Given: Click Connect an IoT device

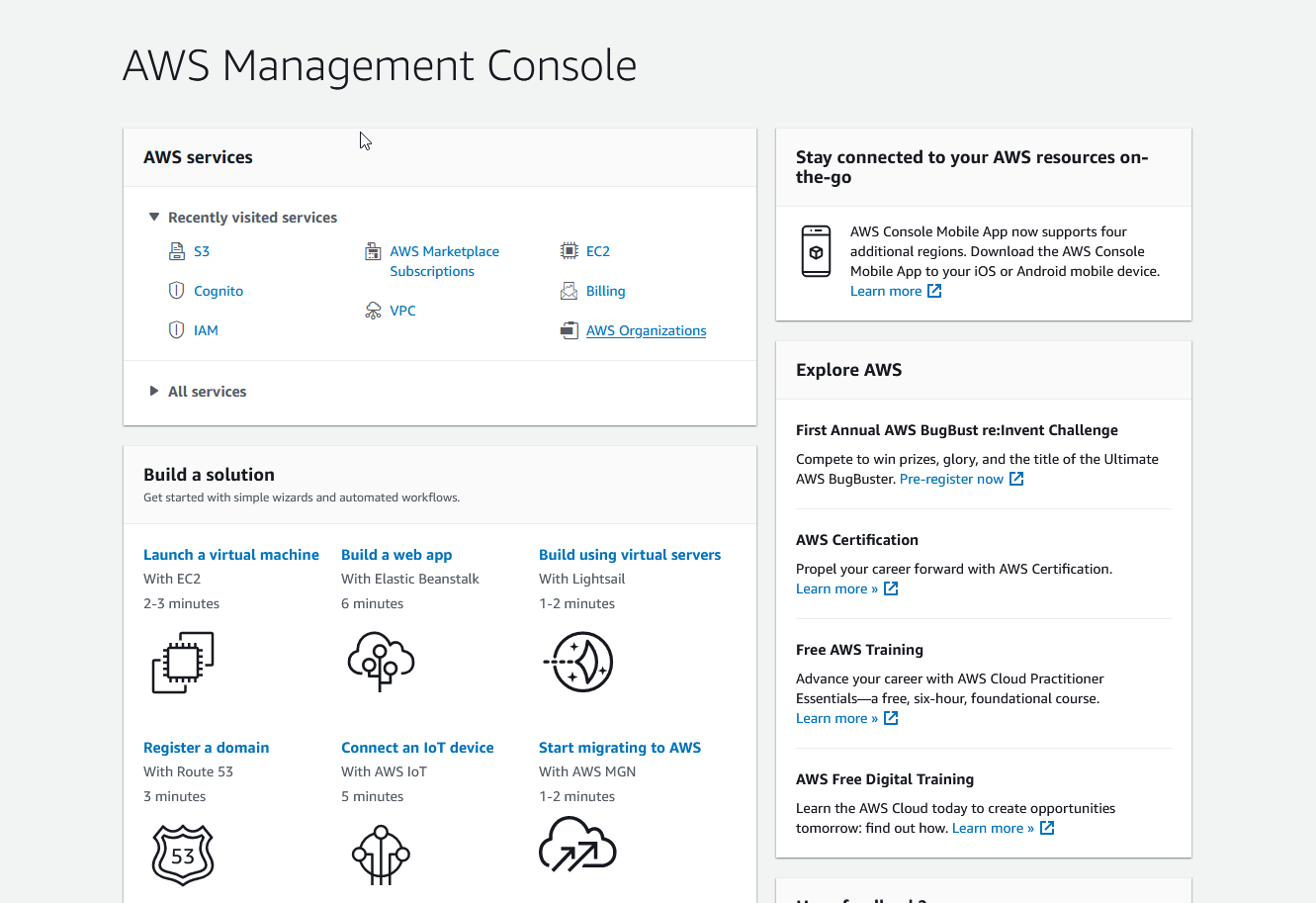Looking at the screenshot, I should click(x=417, y=748).
